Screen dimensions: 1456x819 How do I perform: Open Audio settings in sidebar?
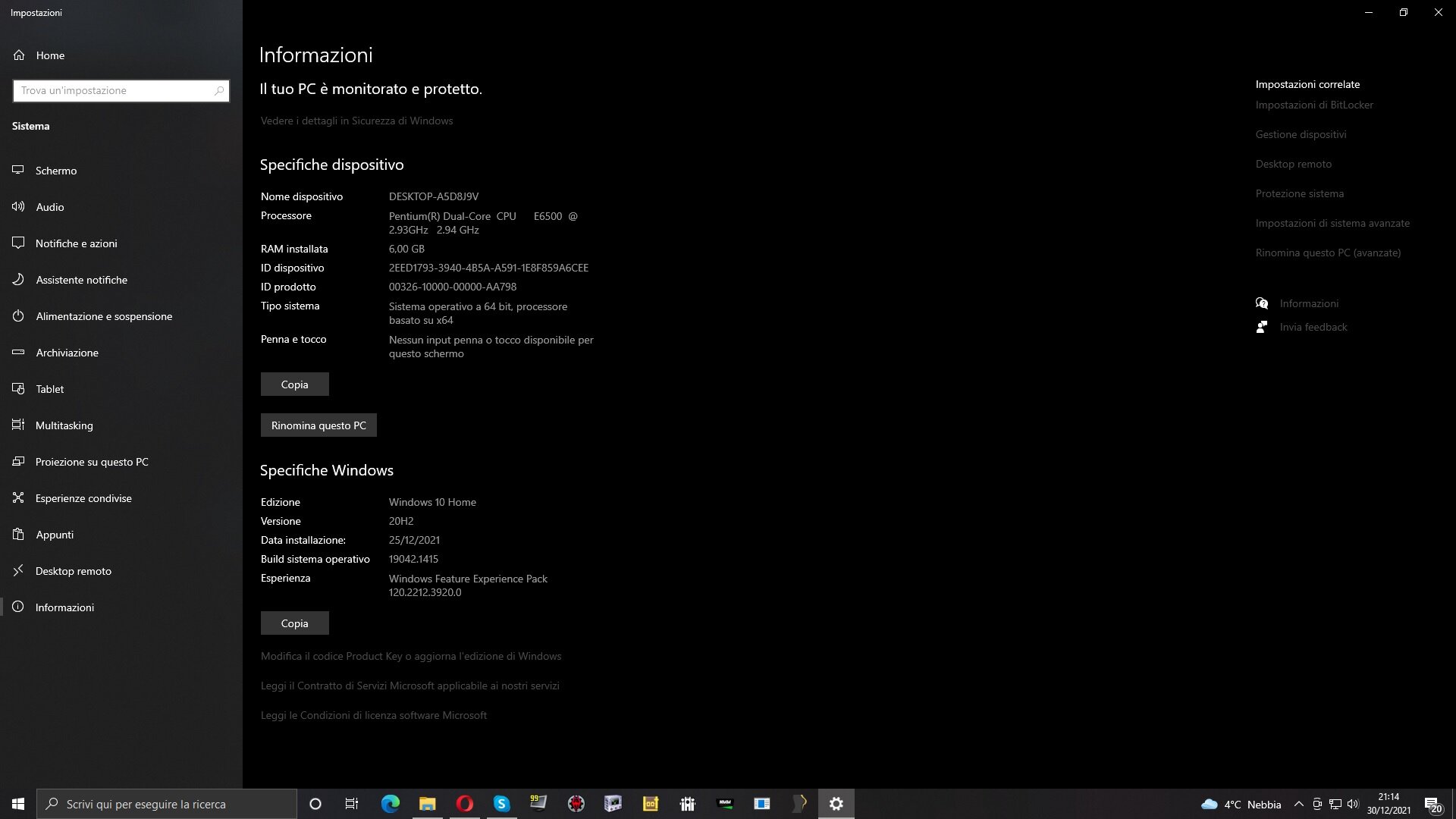click(x=121, y=207)
